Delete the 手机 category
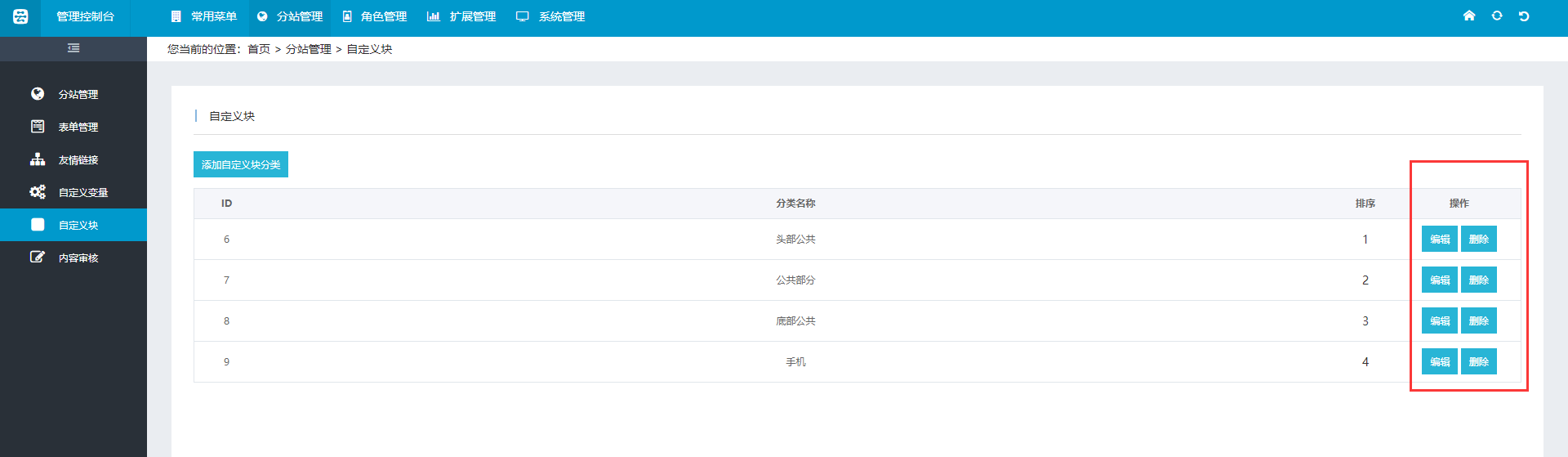The height and width of the screenshot is (457, 1568). tap(1479, 361)
